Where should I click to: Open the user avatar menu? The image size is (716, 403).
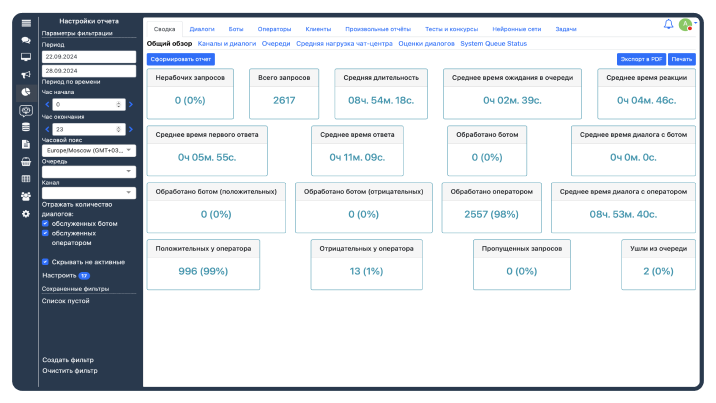(686, 25)
